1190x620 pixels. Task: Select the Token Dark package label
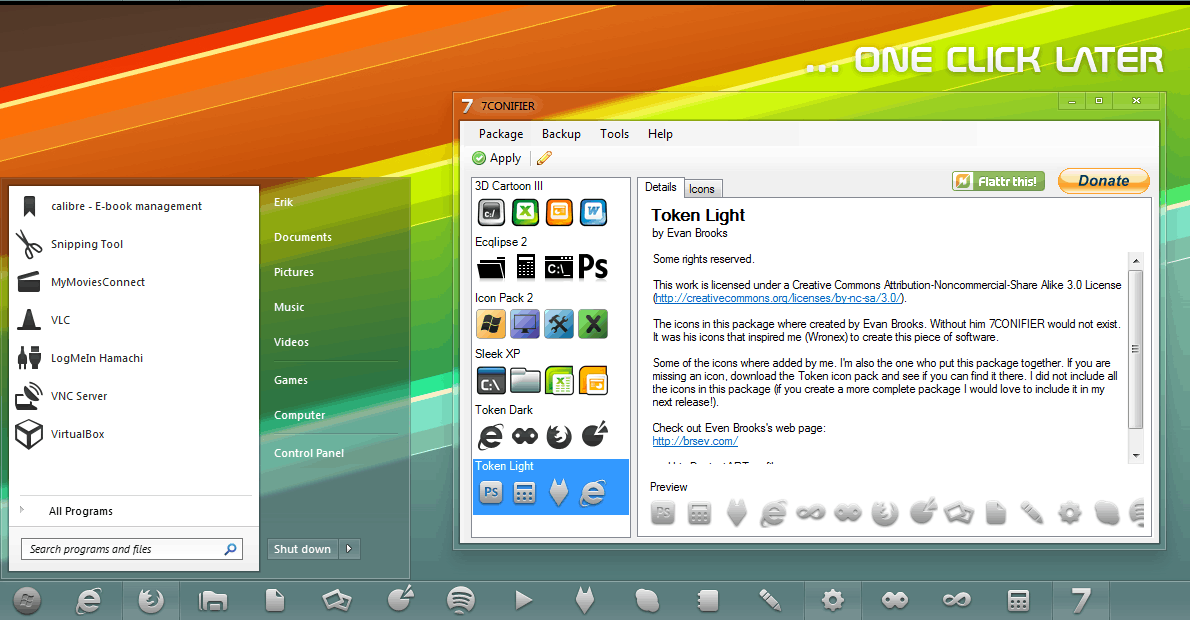(504, 410)
